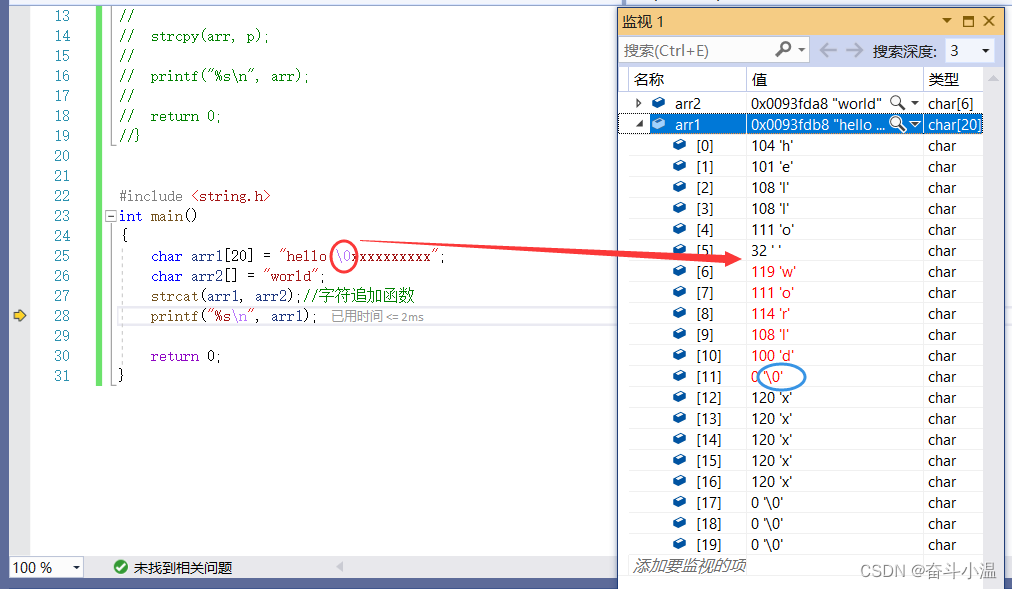Image resolution: width=1012 pixels, height=589 pixels.
Task: Select the [17] element cube icon
Action: (680, 502)
